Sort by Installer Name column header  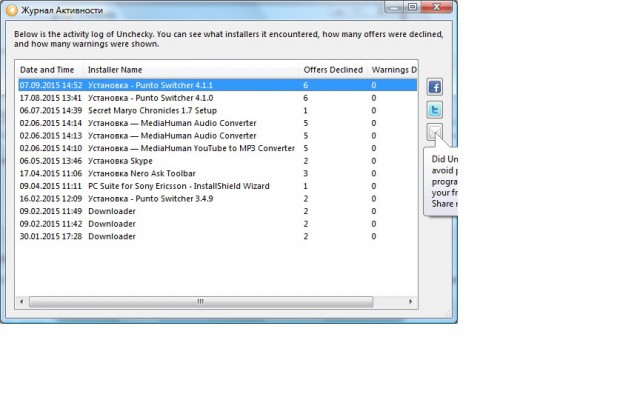tap(191, 70)
